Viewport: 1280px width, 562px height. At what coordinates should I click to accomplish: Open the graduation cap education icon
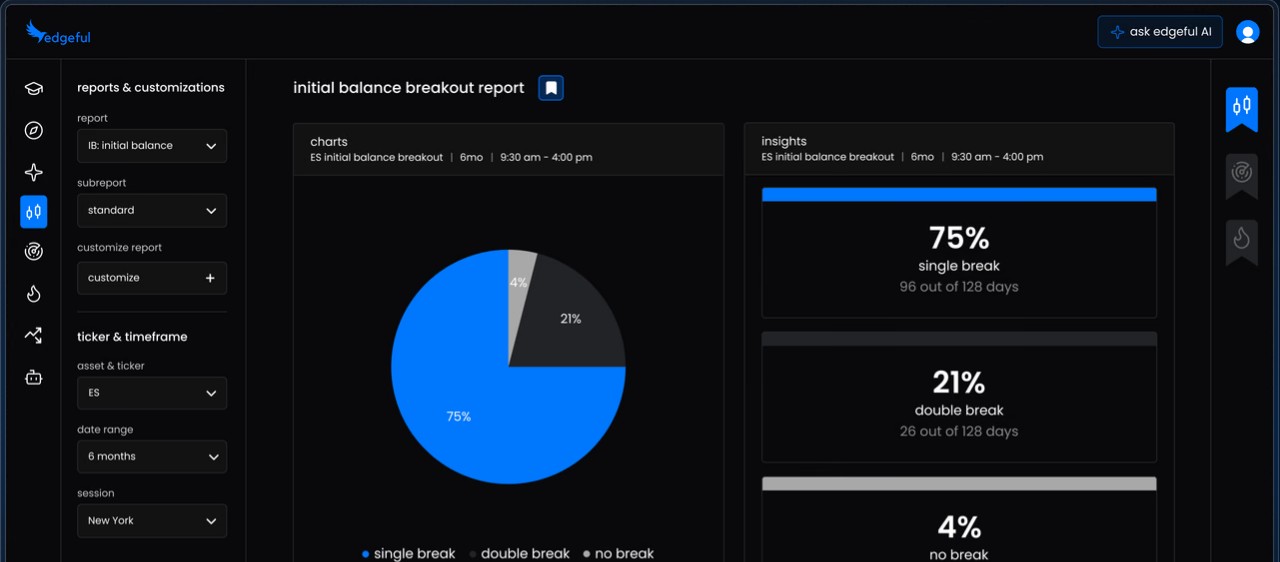click(33, 89)
